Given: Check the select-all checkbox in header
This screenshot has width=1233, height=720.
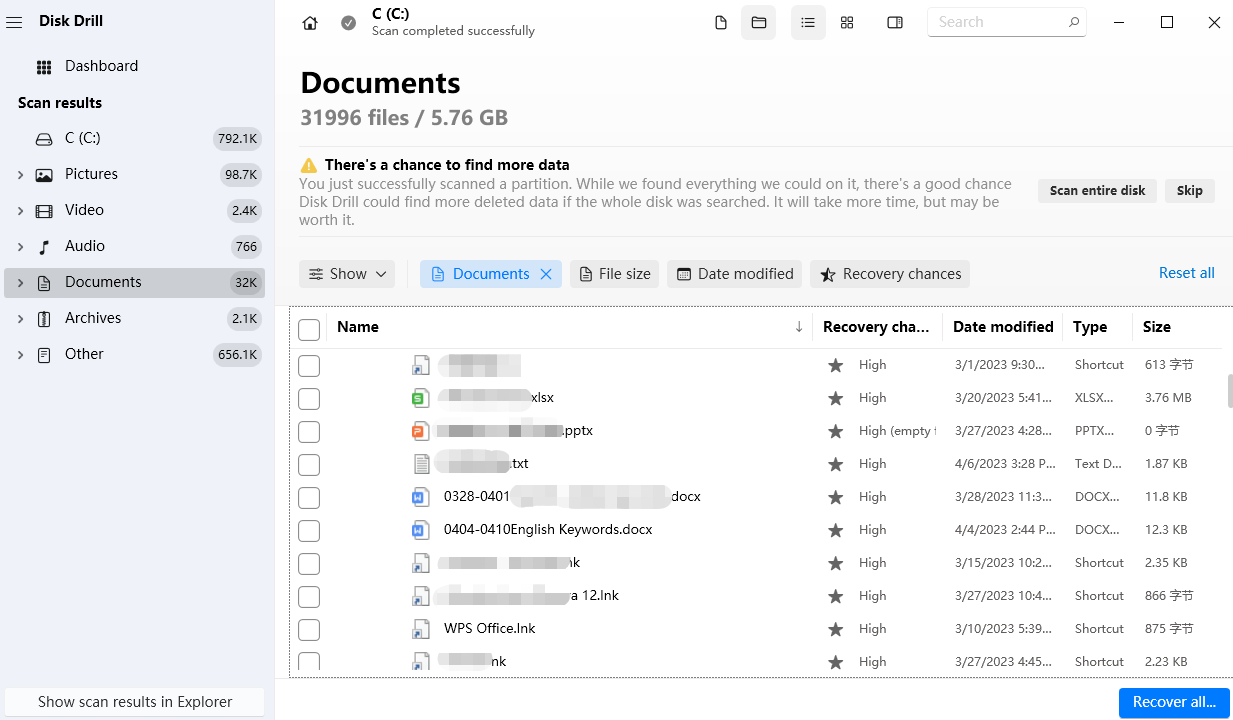Looking at the screenshot, I should click(309, 329).
